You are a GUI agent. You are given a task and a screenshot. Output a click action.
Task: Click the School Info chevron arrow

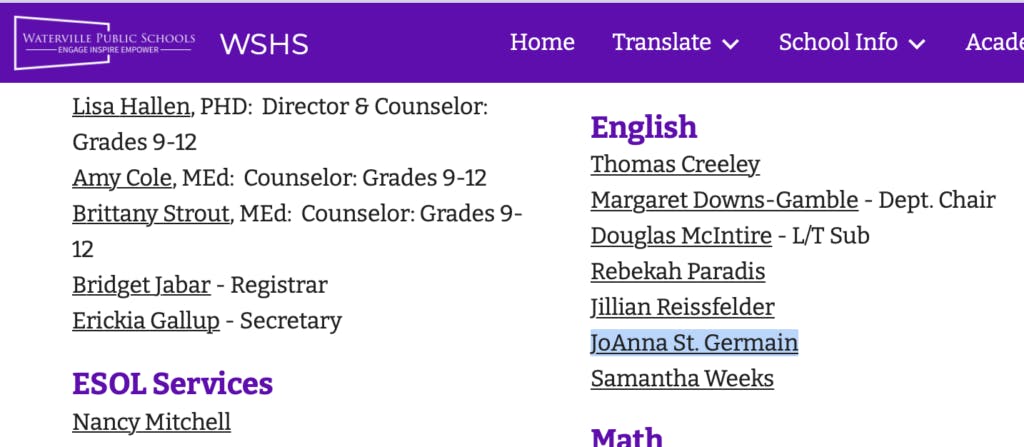[x=916, y=44]
